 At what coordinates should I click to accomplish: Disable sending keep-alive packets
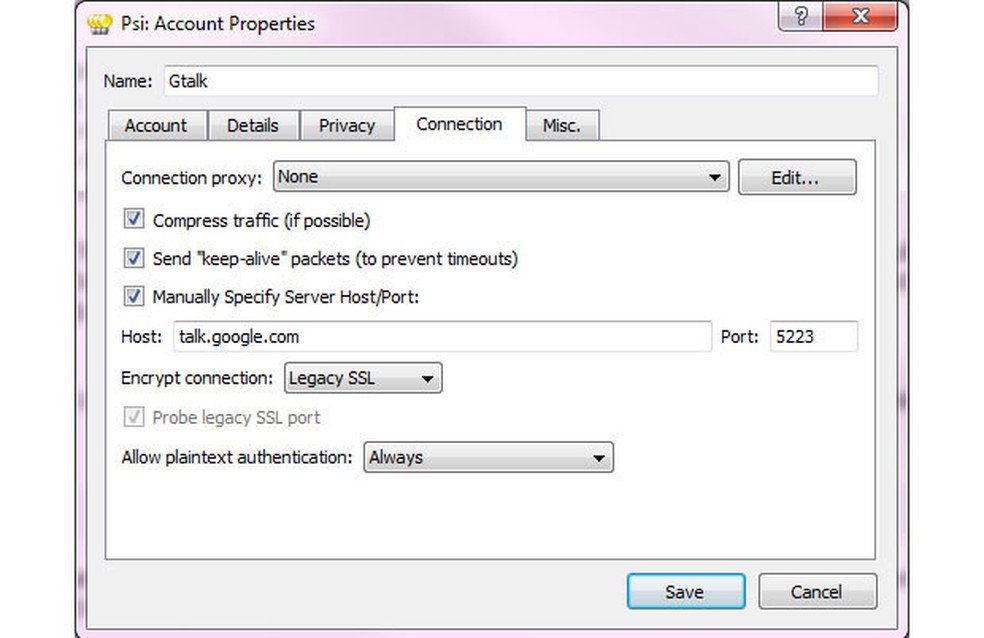tap(134, 258)
